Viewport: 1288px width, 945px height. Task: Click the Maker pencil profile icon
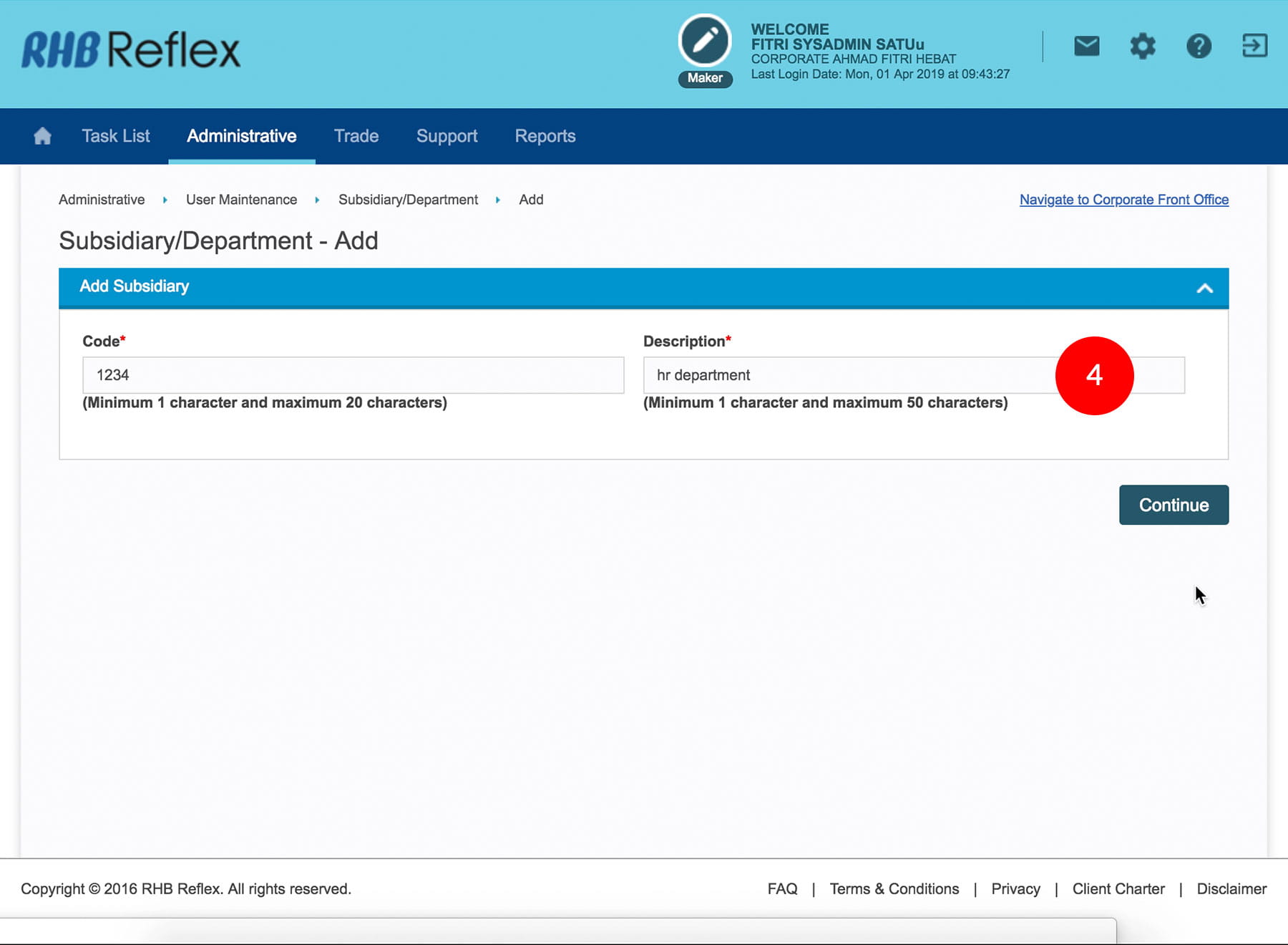pos(705,41)
